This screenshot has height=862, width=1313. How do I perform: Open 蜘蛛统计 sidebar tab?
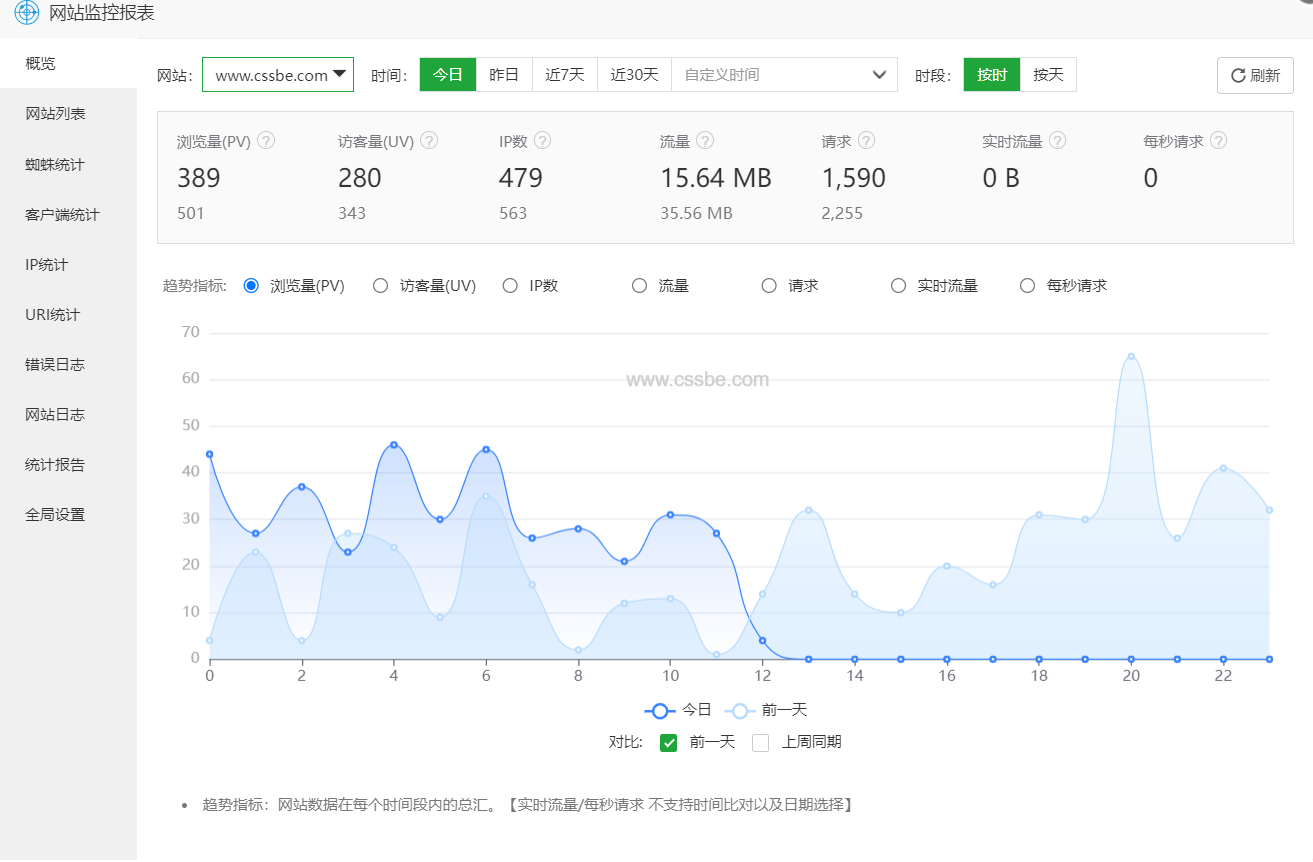[68, 164]
